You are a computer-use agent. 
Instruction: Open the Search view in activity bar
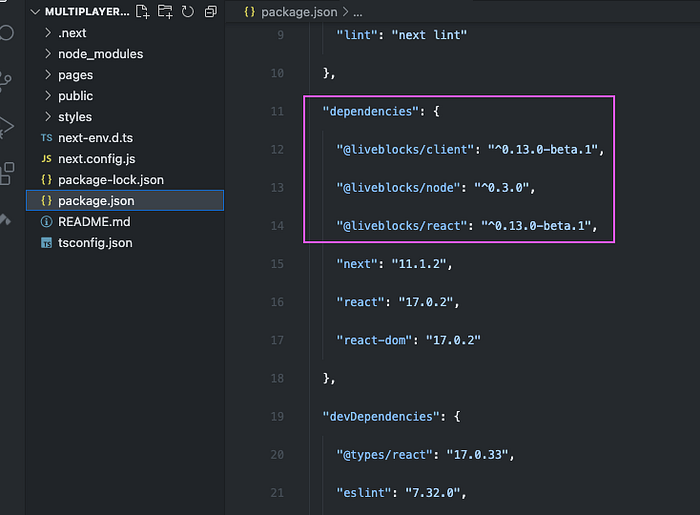(x=6, y=31)
